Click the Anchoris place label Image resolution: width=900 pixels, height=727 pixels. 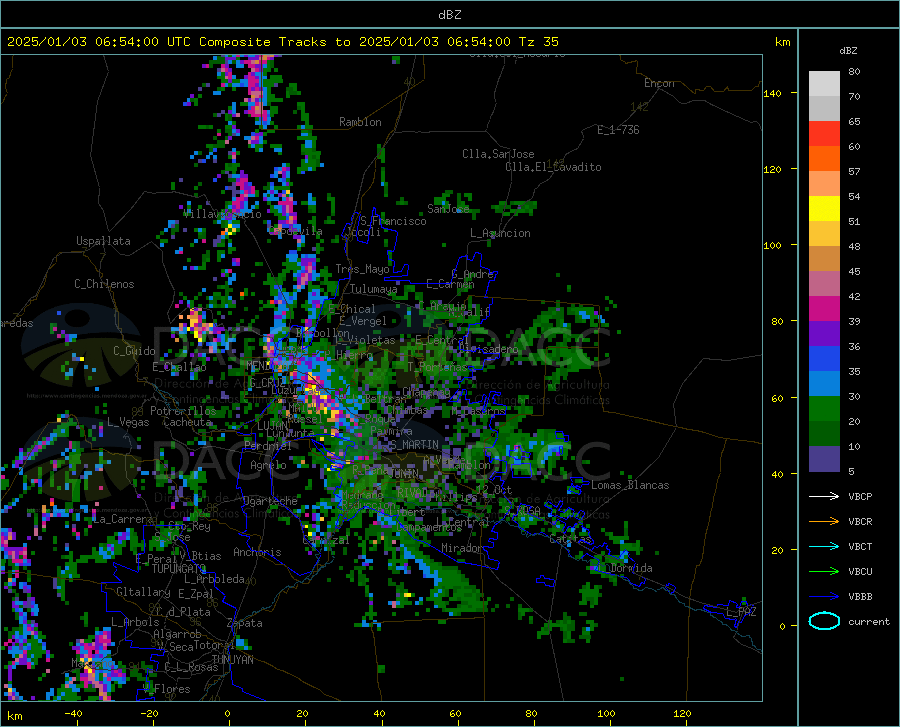coord(257,553)
